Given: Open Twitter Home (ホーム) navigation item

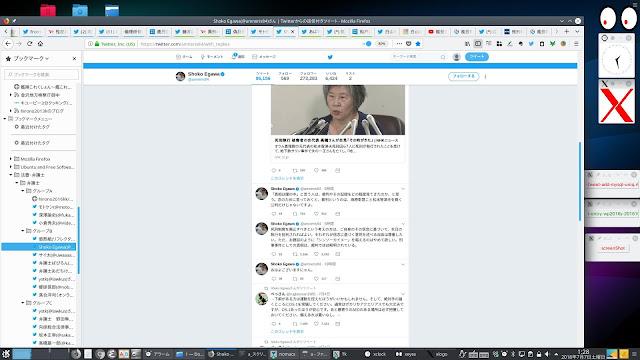Looking at the screenshot, I should coord(184,57).
